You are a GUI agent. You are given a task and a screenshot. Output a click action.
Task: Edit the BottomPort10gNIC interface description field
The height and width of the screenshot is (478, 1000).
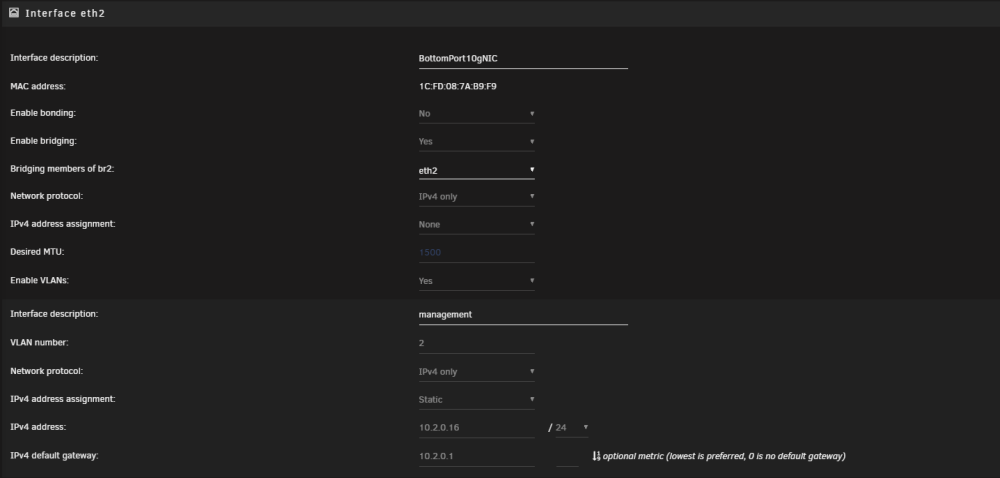523,59
